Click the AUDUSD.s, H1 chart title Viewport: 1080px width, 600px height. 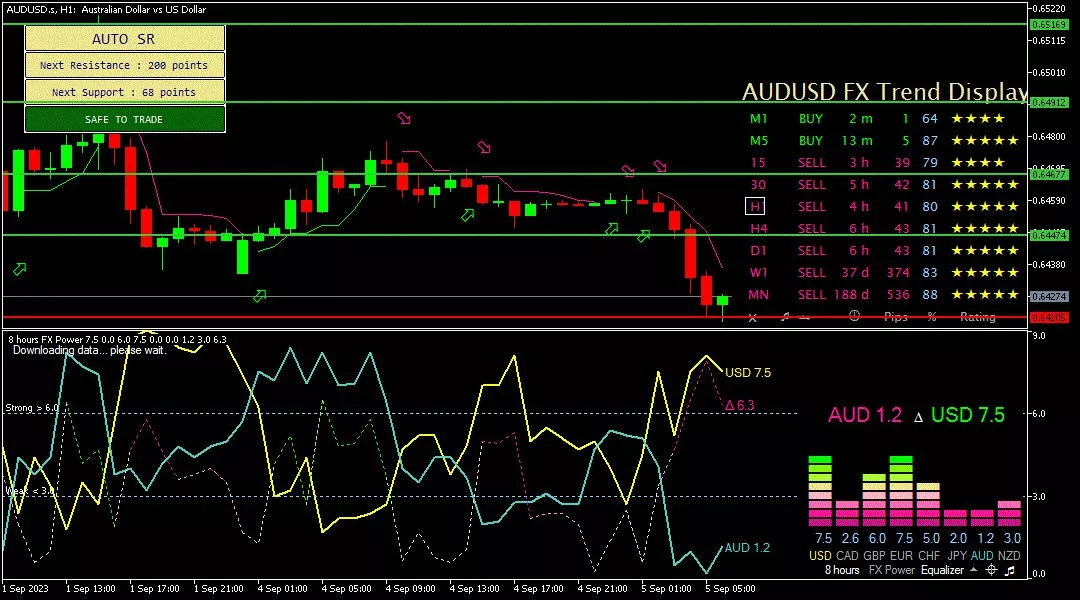[x=106, y=10]
